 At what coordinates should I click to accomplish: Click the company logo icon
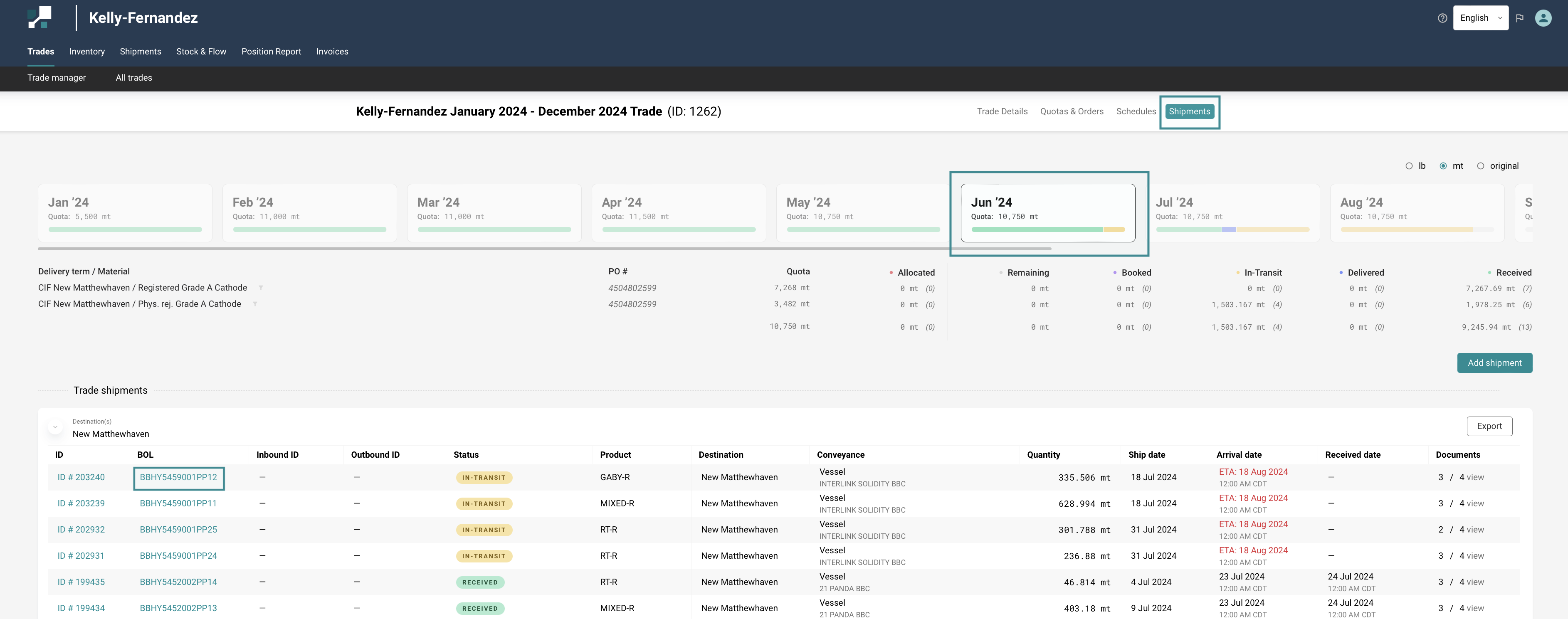(x=40, y=17)
